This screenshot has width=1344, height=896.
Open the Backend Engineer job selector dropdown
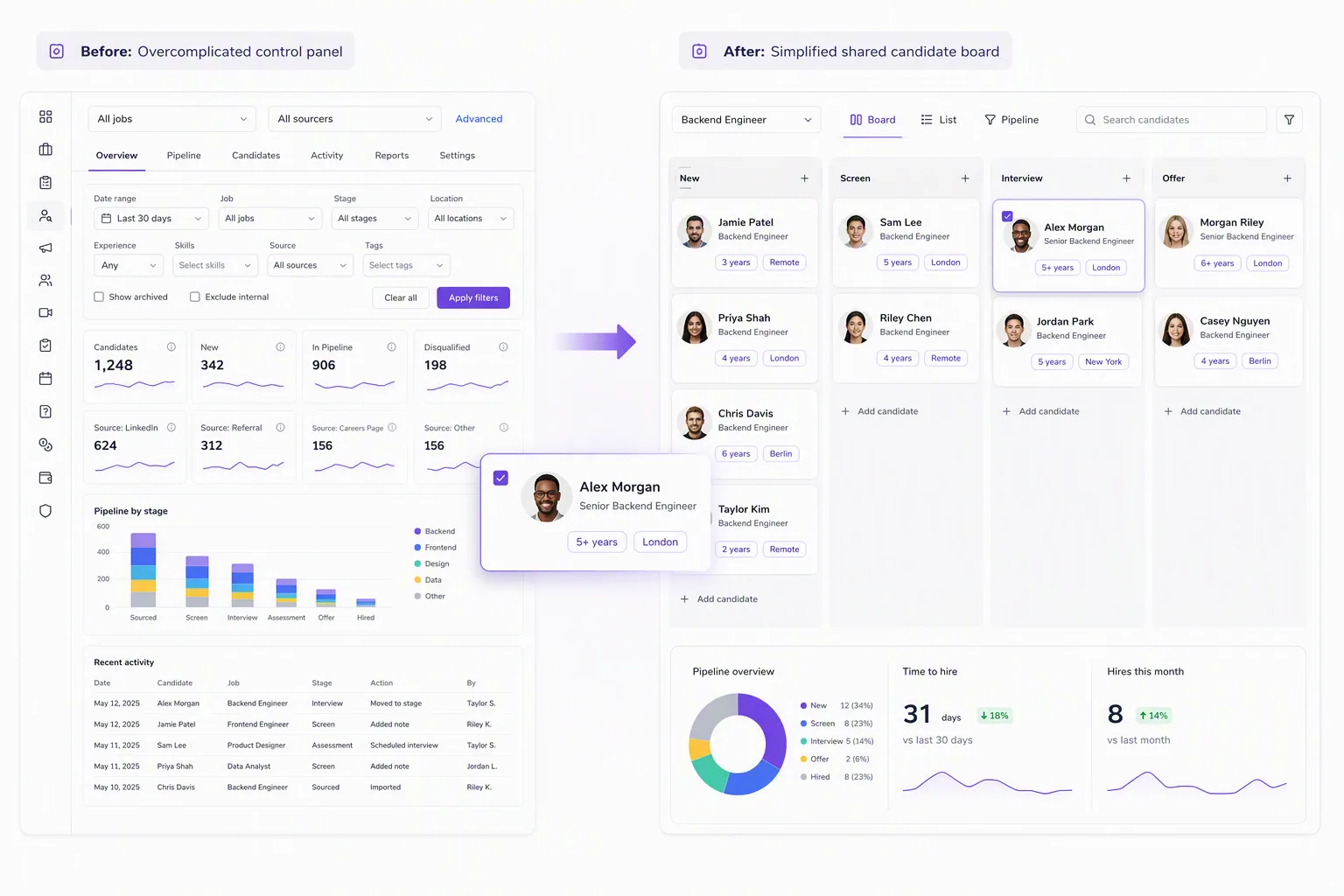click(x=746, y=120)
